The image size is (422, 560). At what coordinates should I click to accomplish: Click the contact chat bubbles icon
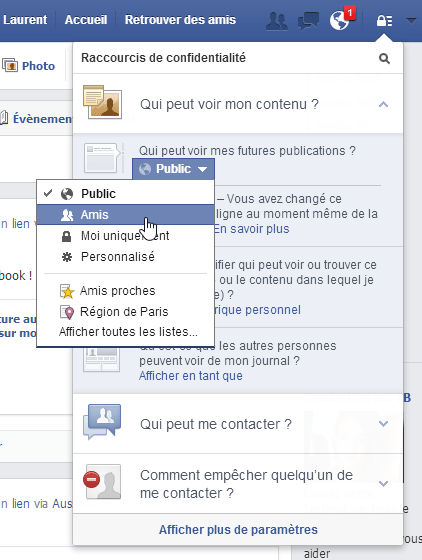[x=102, y=422]
